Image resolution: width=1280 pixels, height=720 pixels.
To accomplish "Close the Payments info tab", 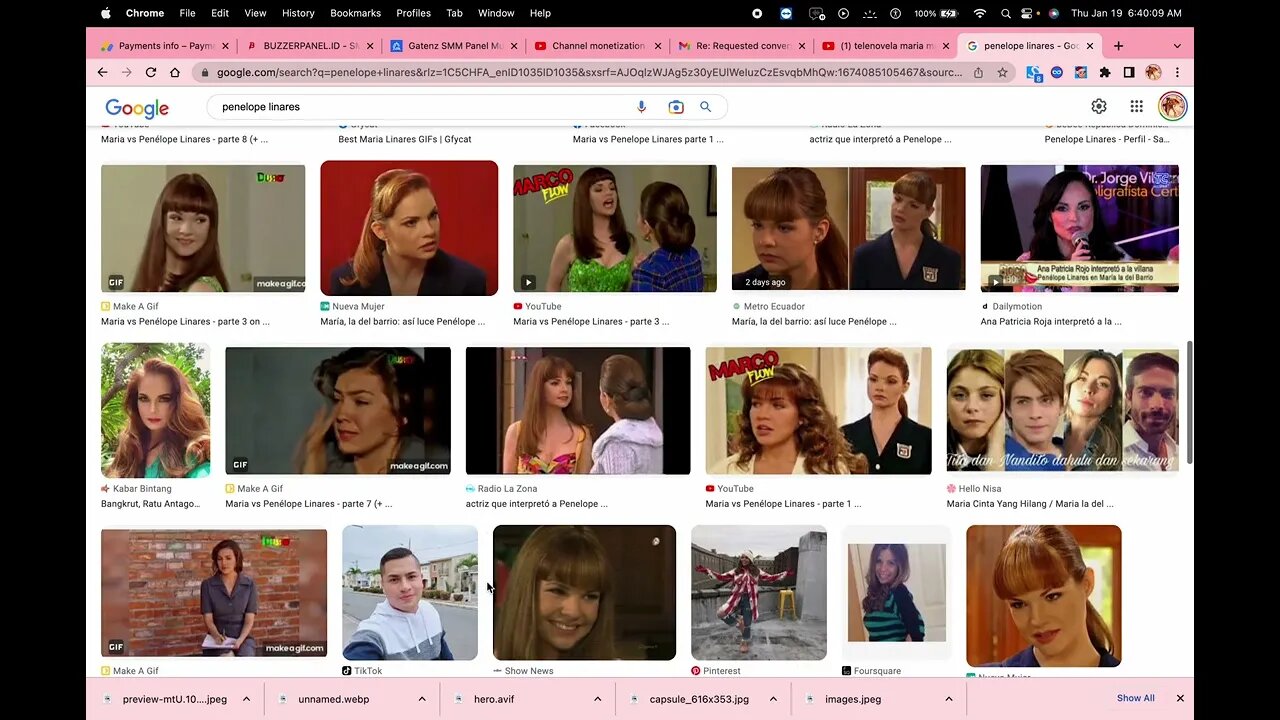I will click(x=225, y=46).
